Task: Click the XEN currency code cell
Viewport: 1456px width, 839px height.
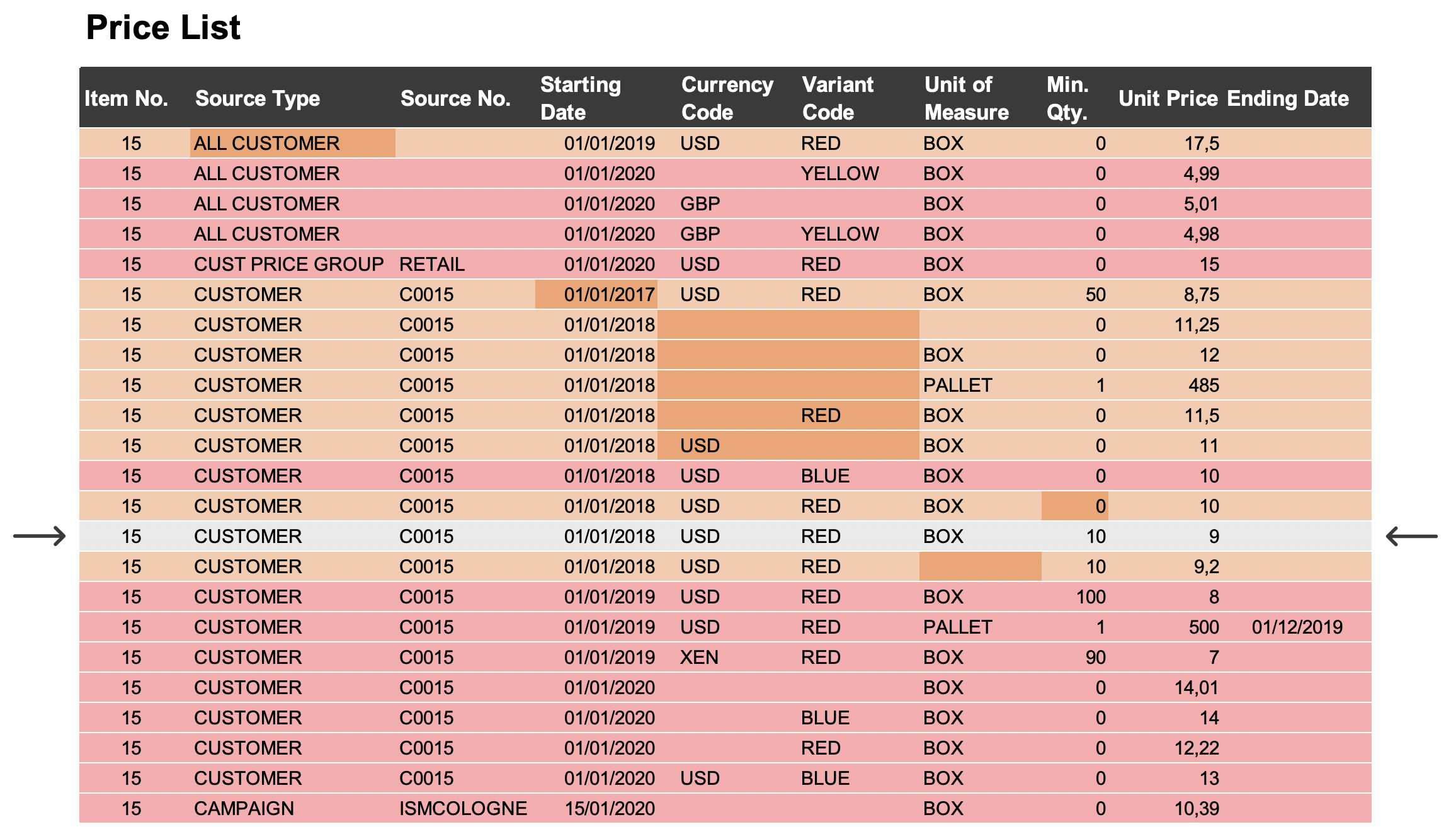Action: [x=699, y=657]
